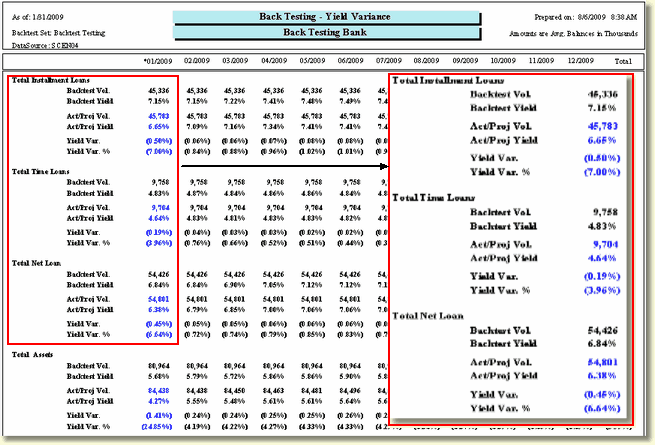Click Total Assets Act/Proj Yield '5.48%' under 03/2009
The image size is (655, 445).
click(x=234, y=401)
